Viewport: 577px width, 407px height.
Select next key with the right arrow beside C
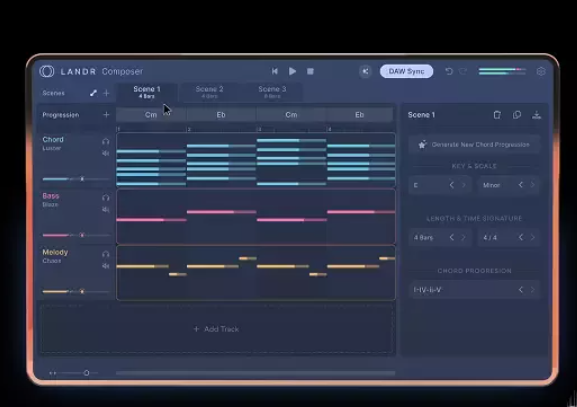tap(464, 185)
